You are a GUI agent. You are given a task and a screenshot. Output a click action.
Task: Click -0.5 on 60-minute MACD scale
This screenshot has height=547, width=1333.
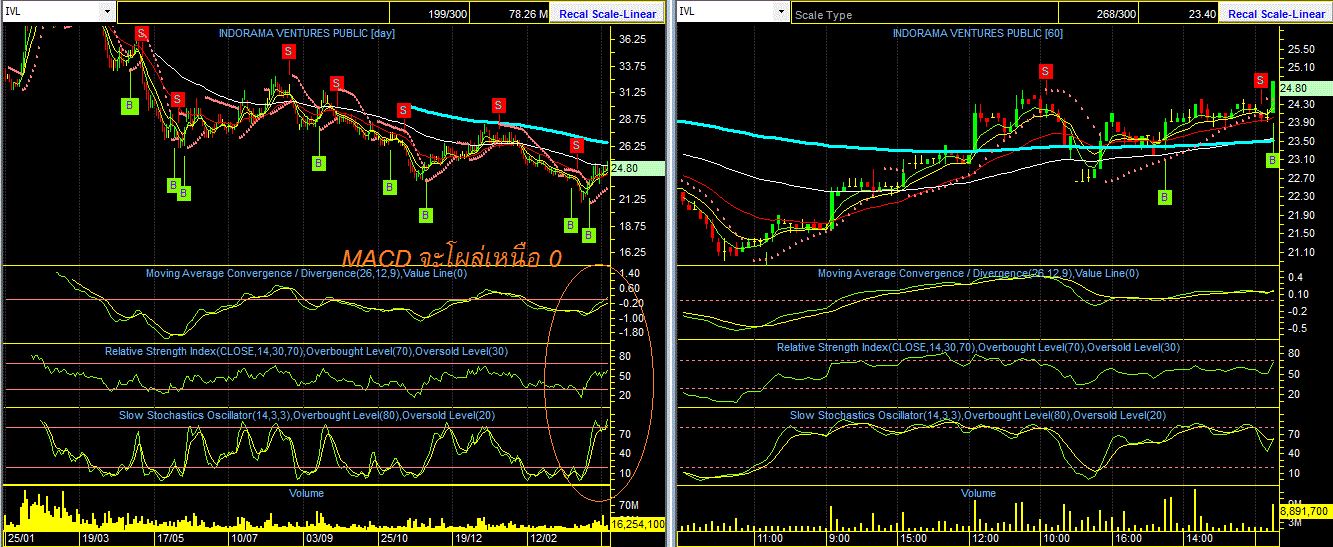tap(1299, 329)
